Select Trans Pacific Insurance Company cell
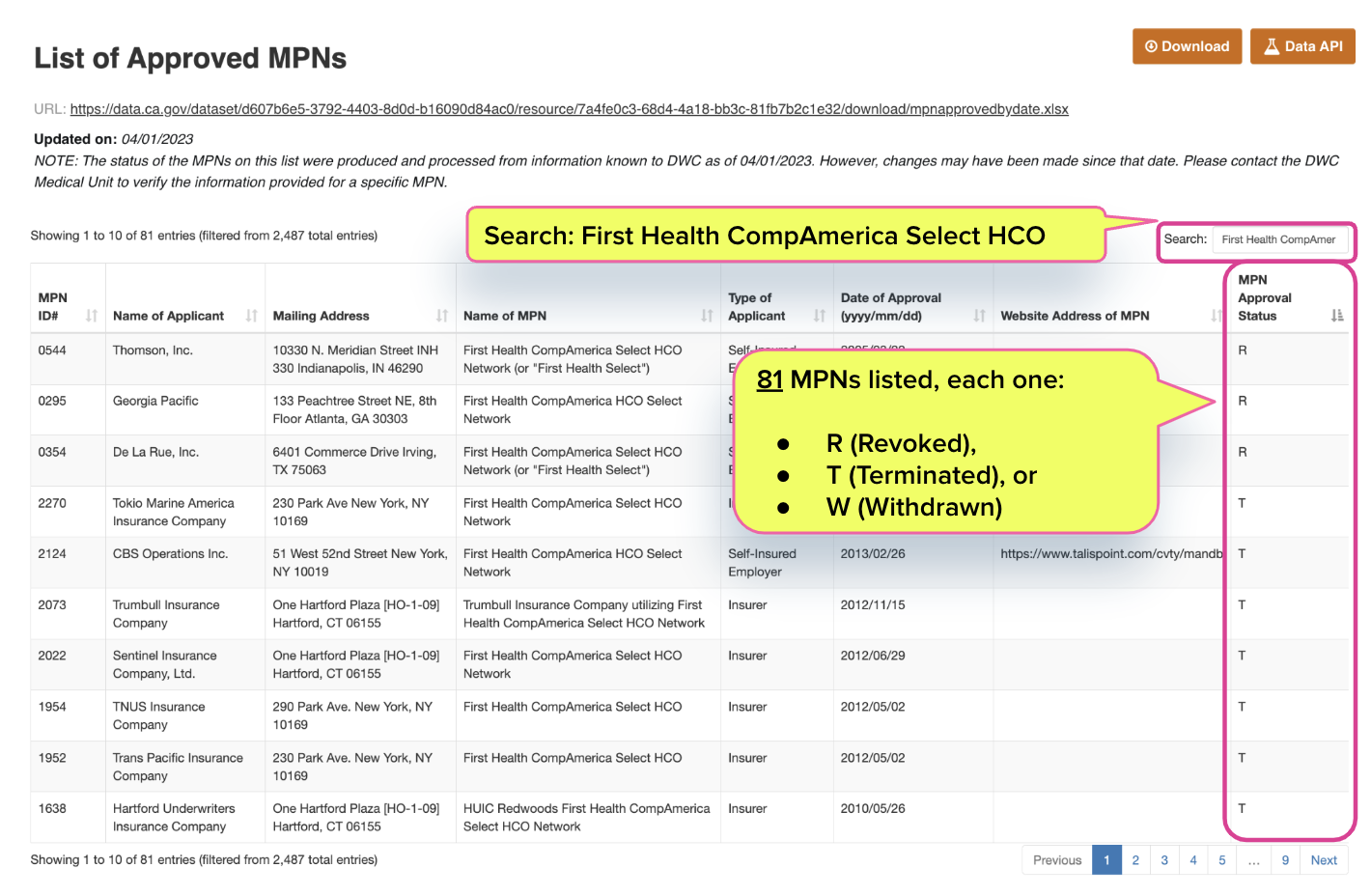The width and height of the screenshot is (1371, 896). (x=184, y=767)
